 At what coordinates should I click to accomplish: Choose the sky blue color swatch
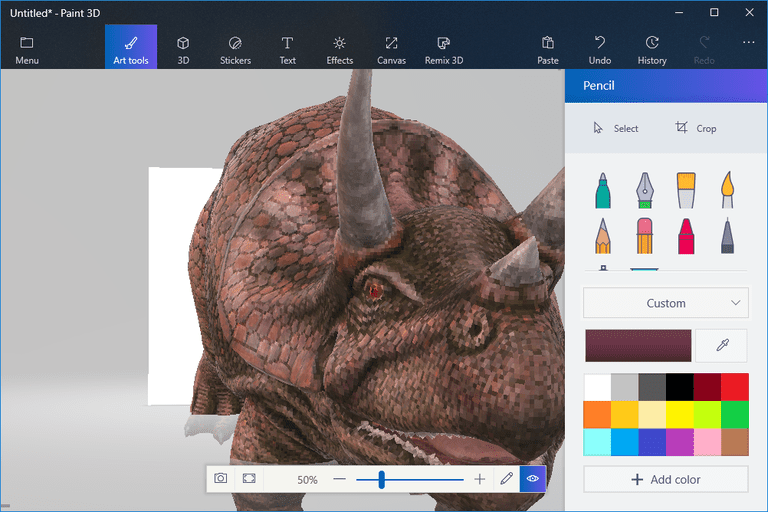(x=624, y=442)
